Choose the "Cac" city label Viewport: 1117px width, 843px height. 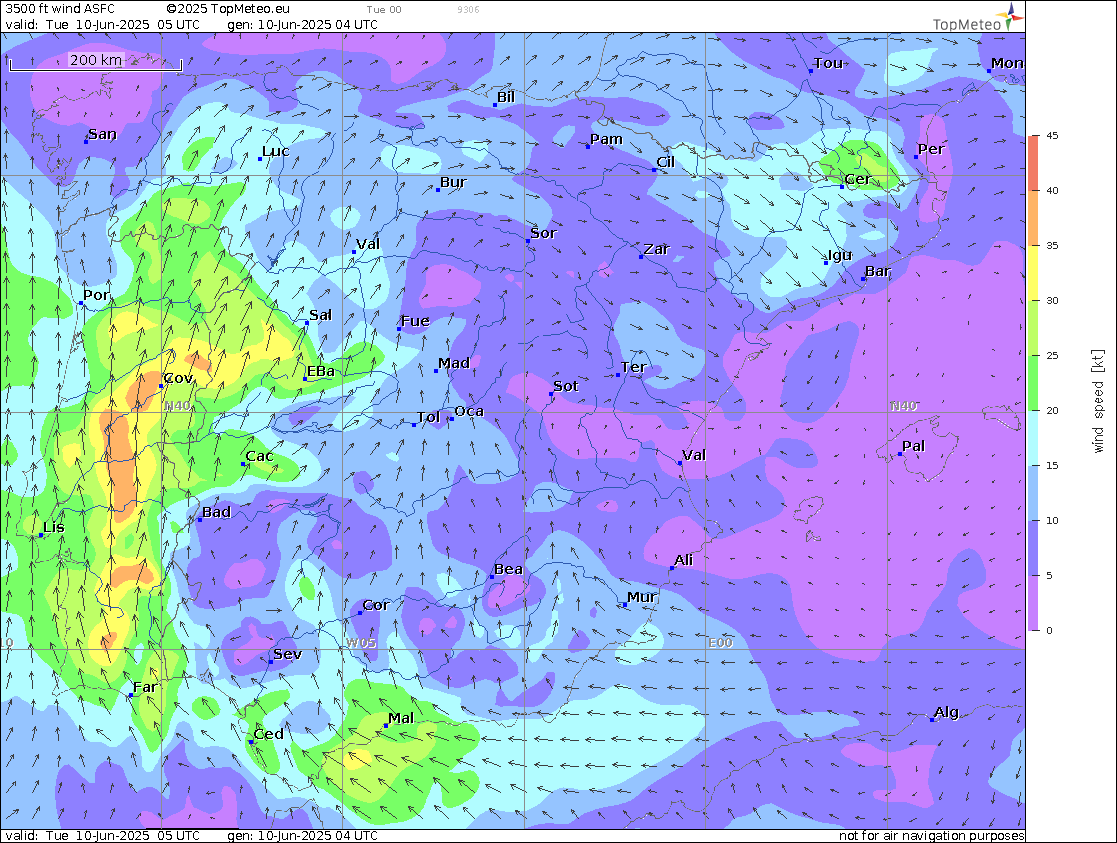259,456
